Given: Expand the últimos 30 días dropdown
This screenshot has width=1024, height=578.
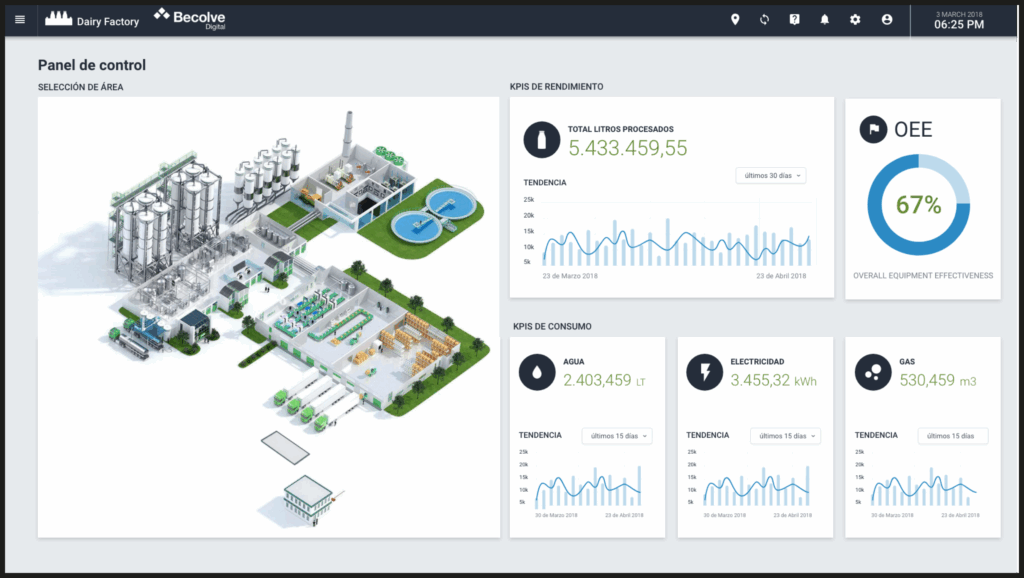Looking at the screenshot, I should point(770,175).
